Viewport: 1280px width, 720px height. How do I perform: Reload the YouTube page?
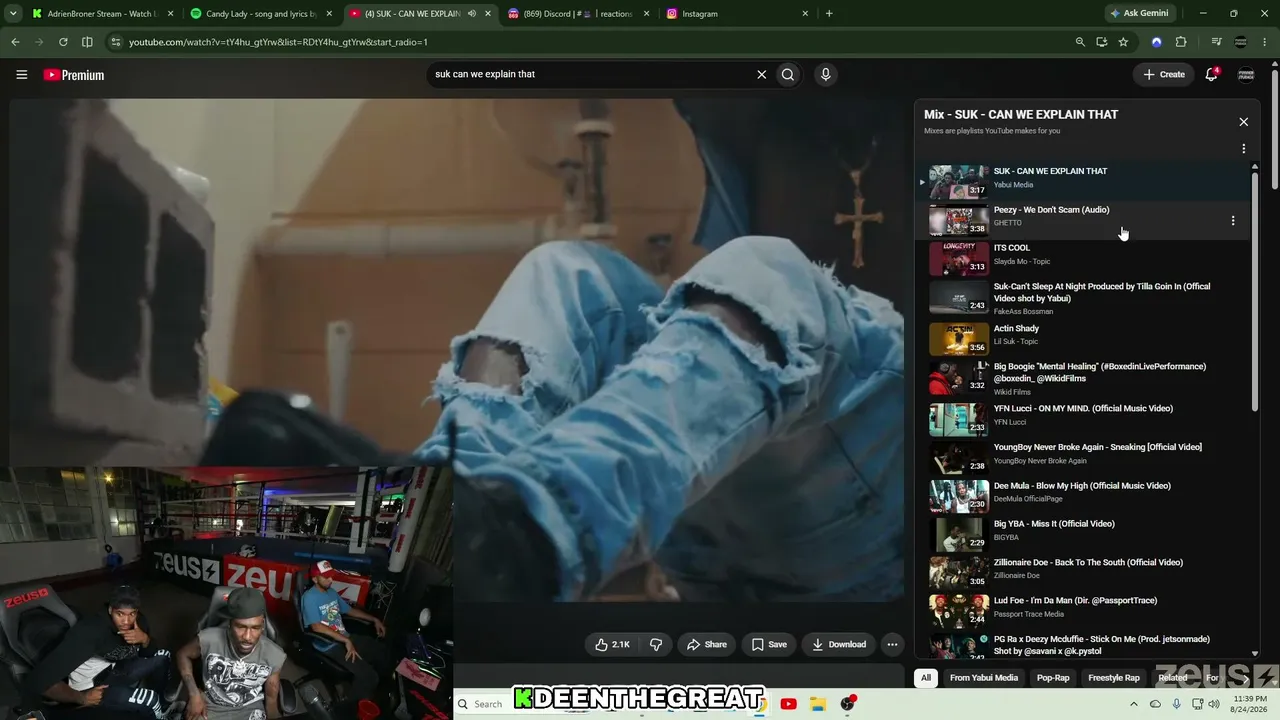tap(63, 42)
